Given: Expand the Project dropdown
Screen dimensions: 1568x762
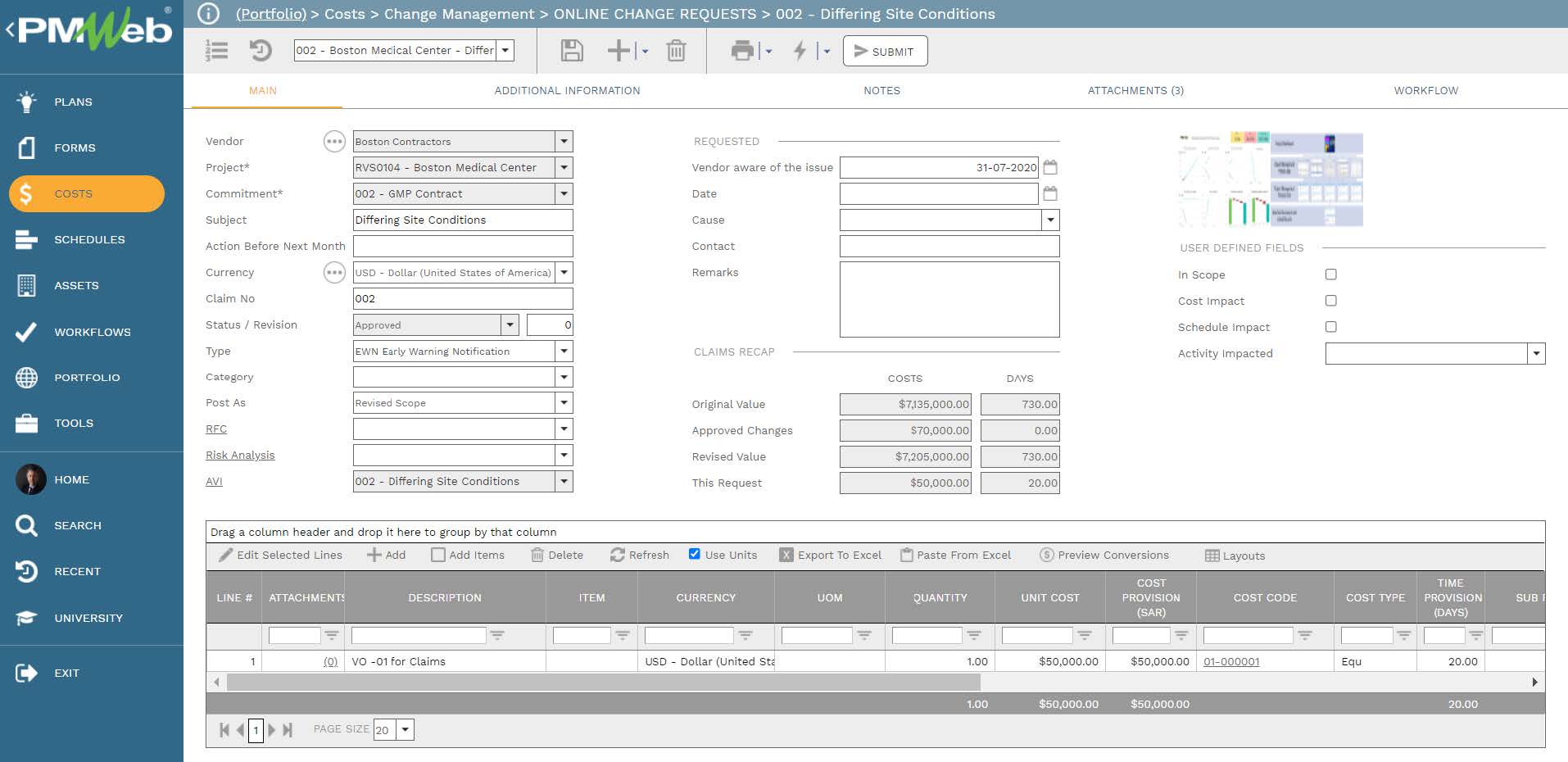Looking at the screenshot, I should pos(564,167).
